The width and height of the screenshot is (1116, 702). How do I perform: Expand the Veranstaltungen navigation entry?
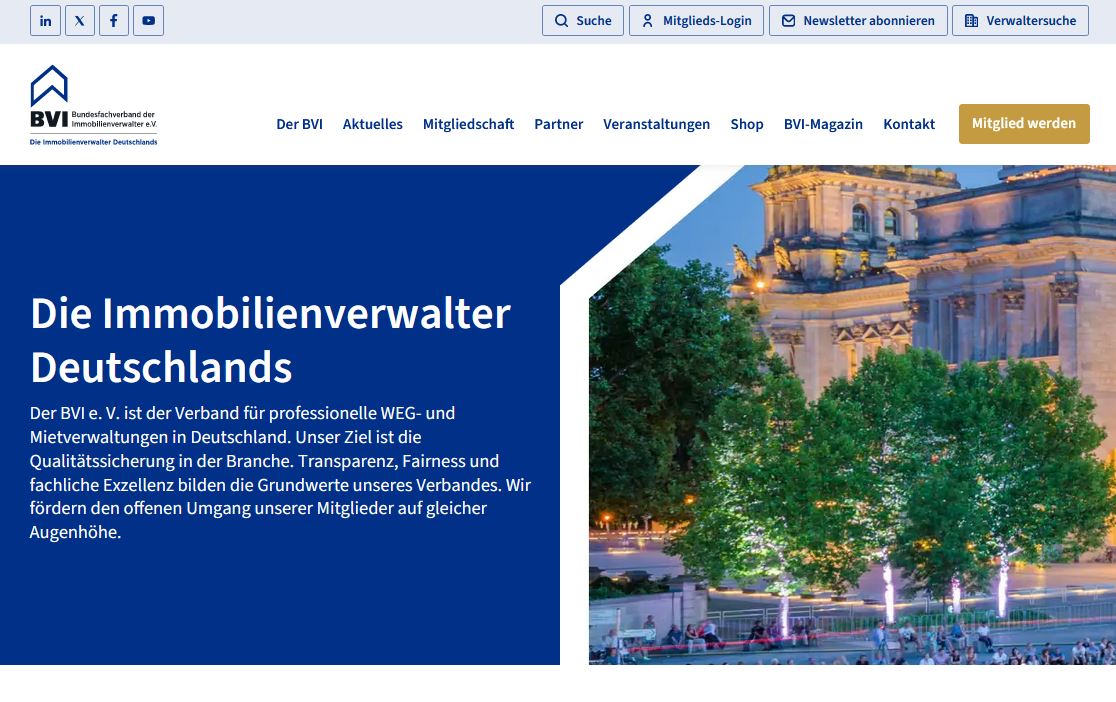pyautogui.click(x=656, y=124)
